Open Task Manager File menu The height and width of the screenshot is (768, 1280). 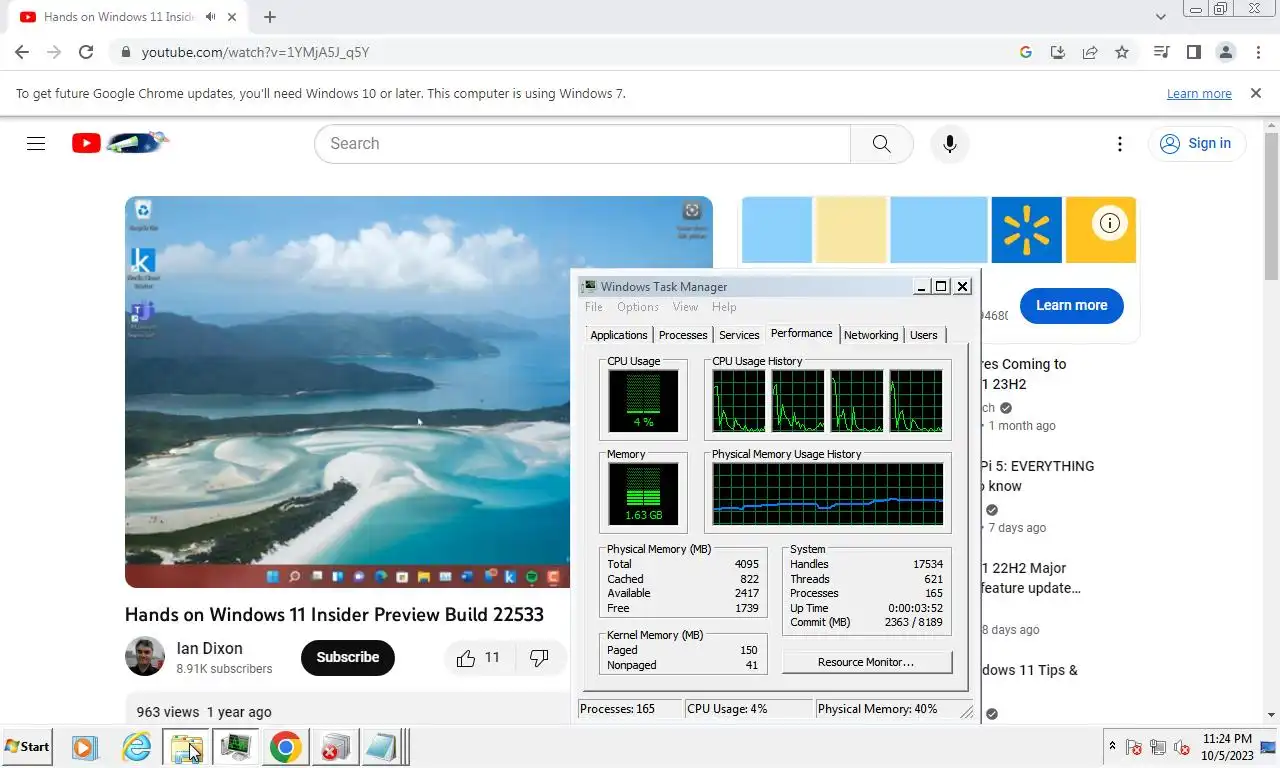point(594,307)
